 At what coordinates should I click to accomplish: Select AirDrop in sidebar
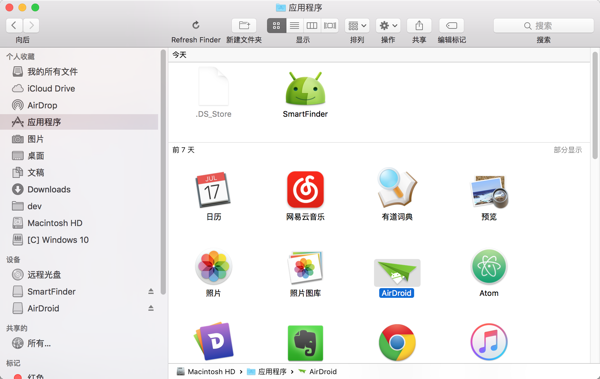tap(79, 105)
